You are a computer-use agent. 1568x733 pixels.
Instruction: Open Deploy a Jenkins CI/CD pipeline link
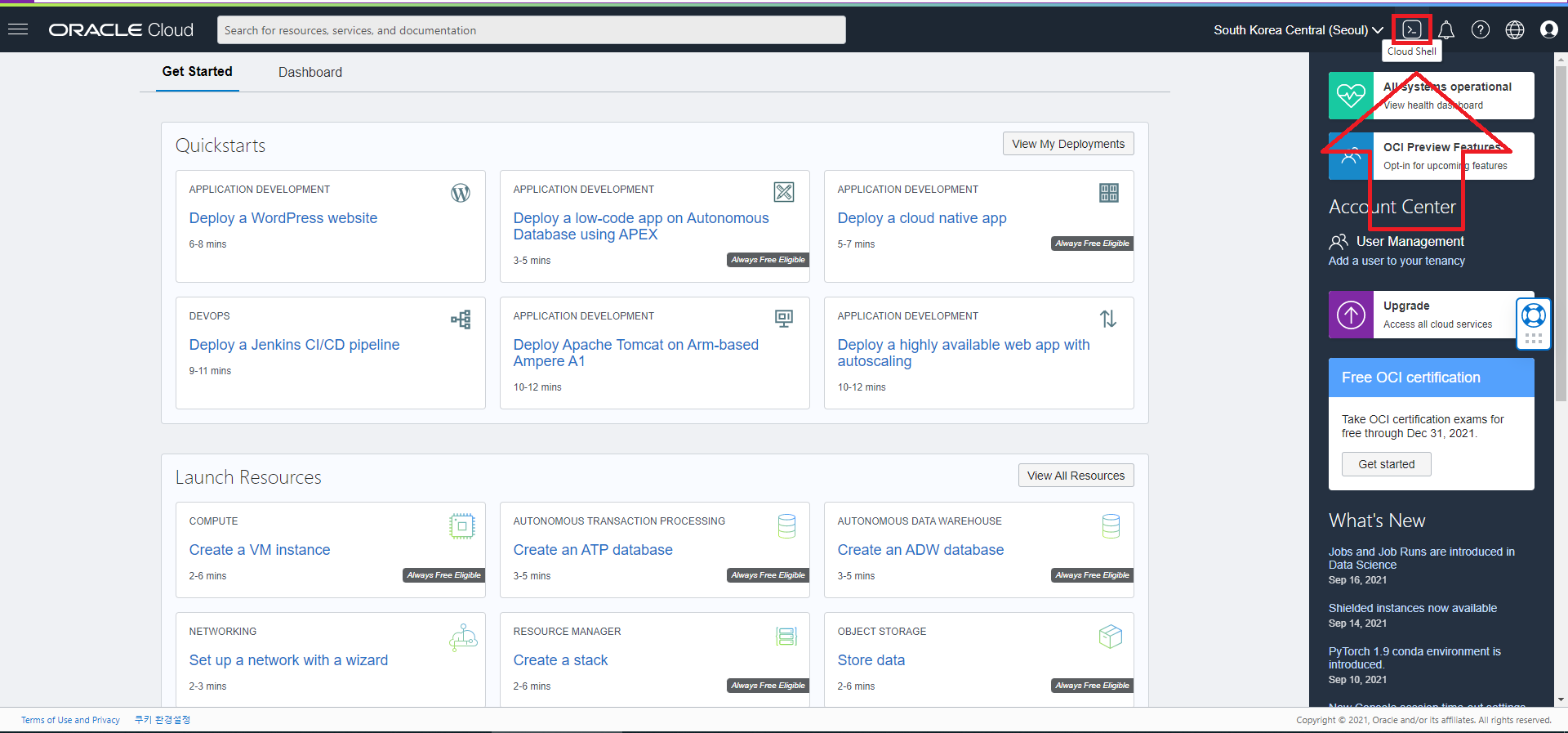pos(295,345)
